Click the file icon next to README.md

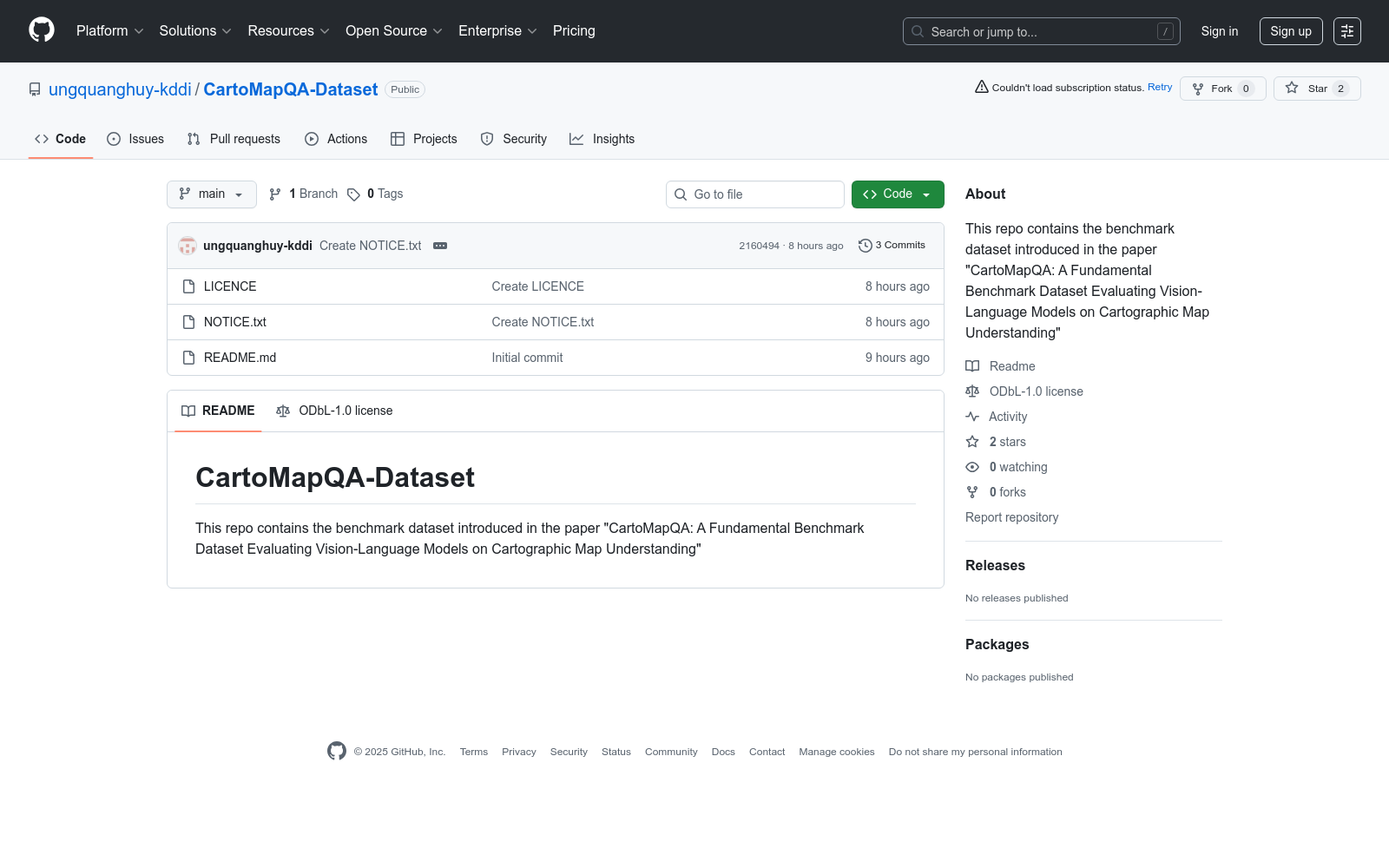point(189,358)
